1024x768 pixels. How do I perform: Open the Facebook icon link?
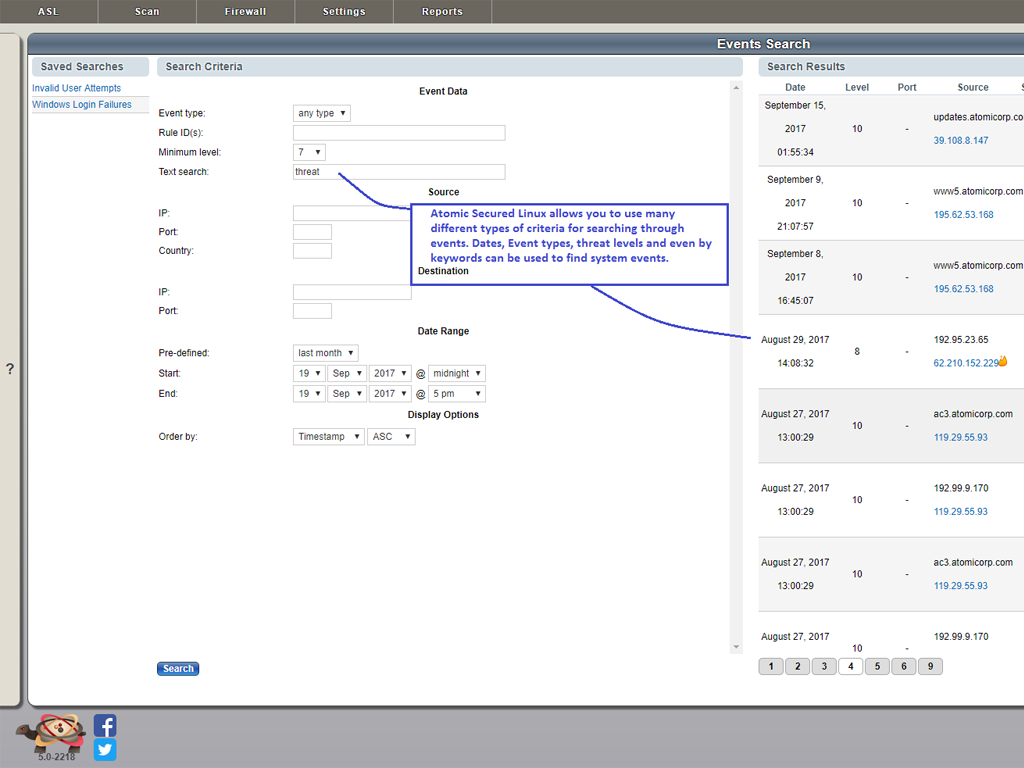(x=105, y=726)
